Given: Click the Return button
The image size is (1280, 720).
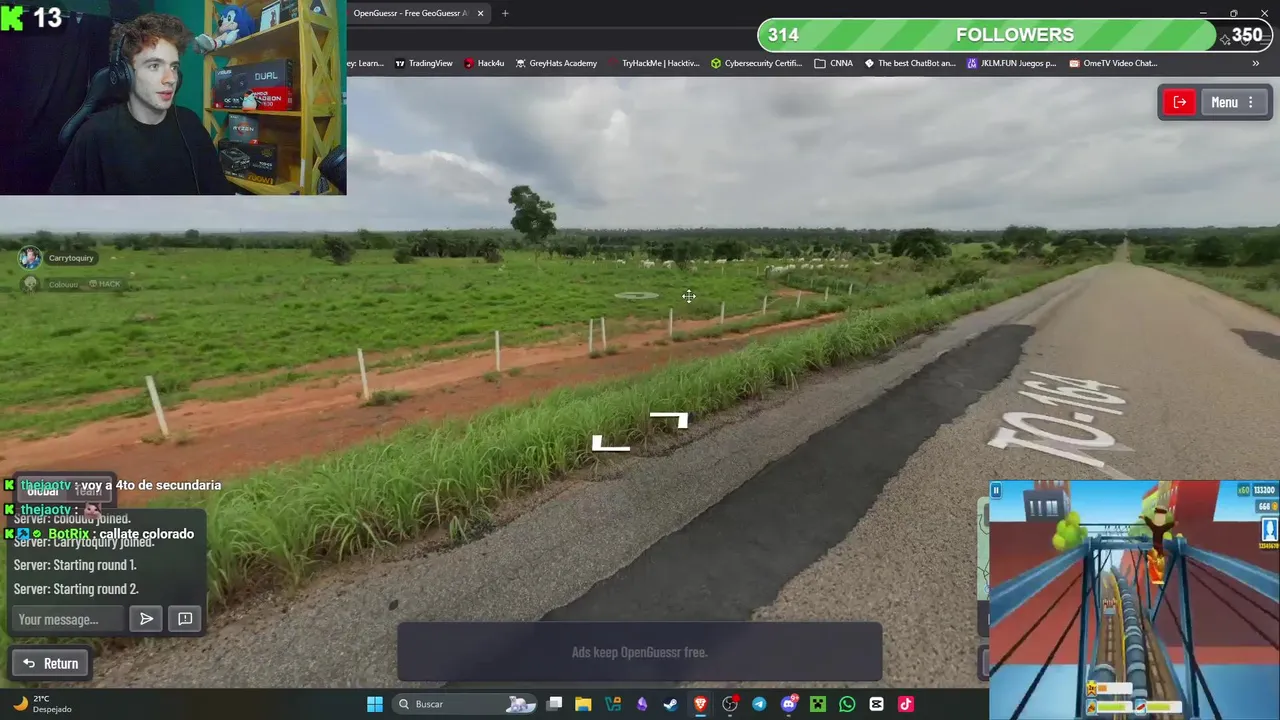Looking at the screenshot, I should coord(50,663).
